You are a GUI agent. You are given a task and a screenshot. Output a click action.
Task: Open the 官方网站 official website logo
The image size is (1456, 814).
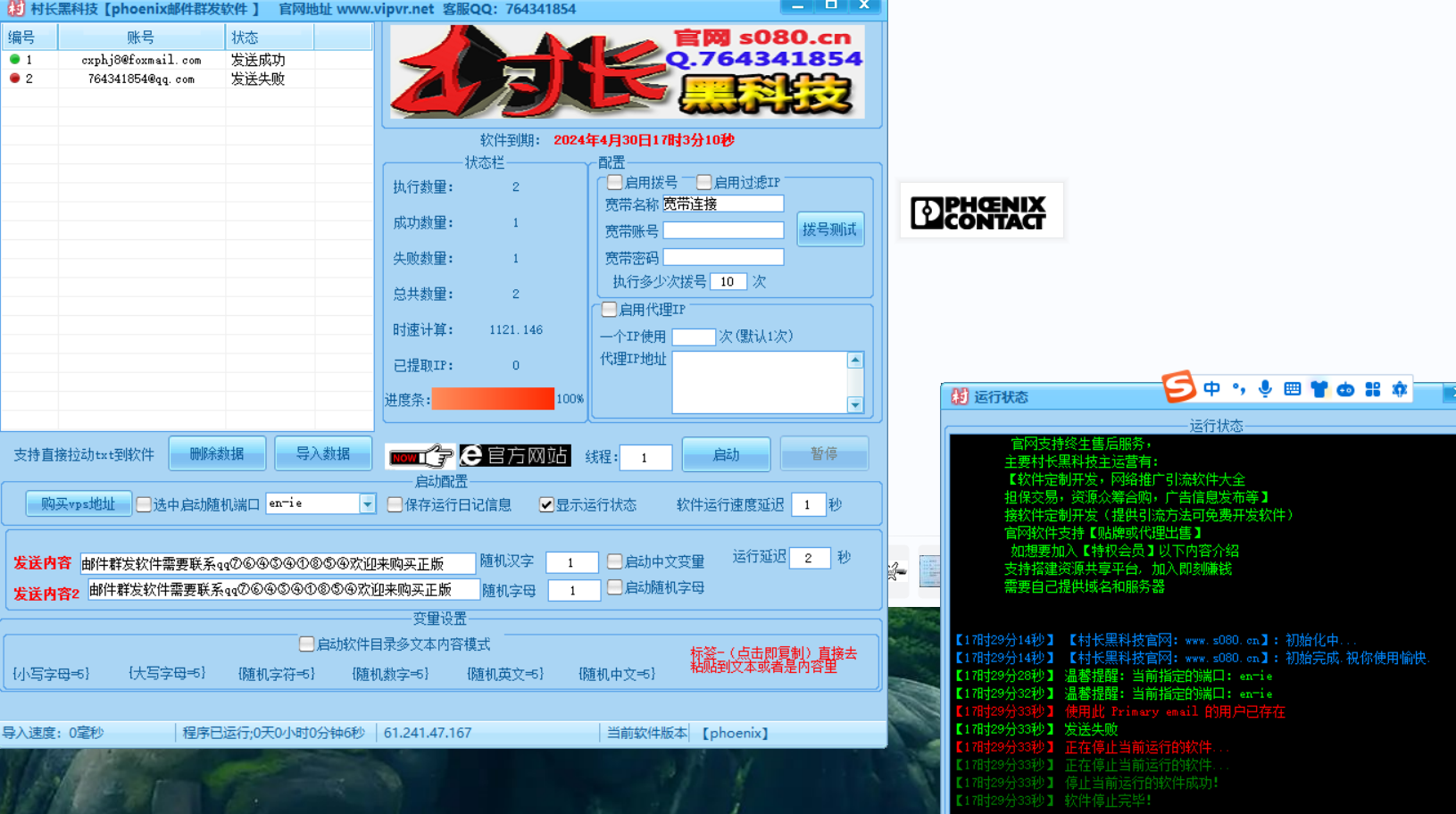pyautogui.click(x=515, y=455)
